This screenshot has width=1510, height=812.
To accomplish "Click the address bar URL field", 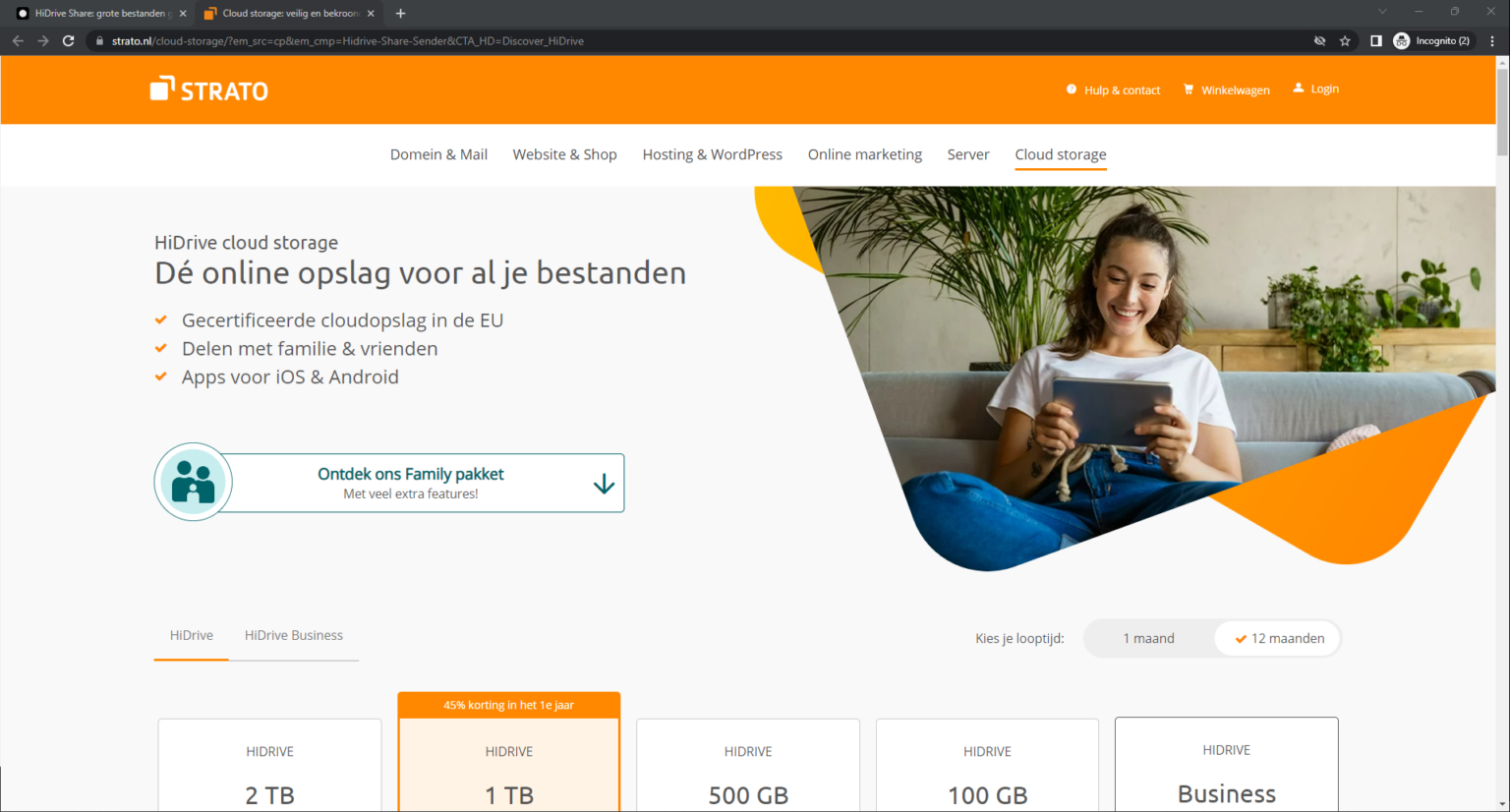I will click(x=344, y=40).
